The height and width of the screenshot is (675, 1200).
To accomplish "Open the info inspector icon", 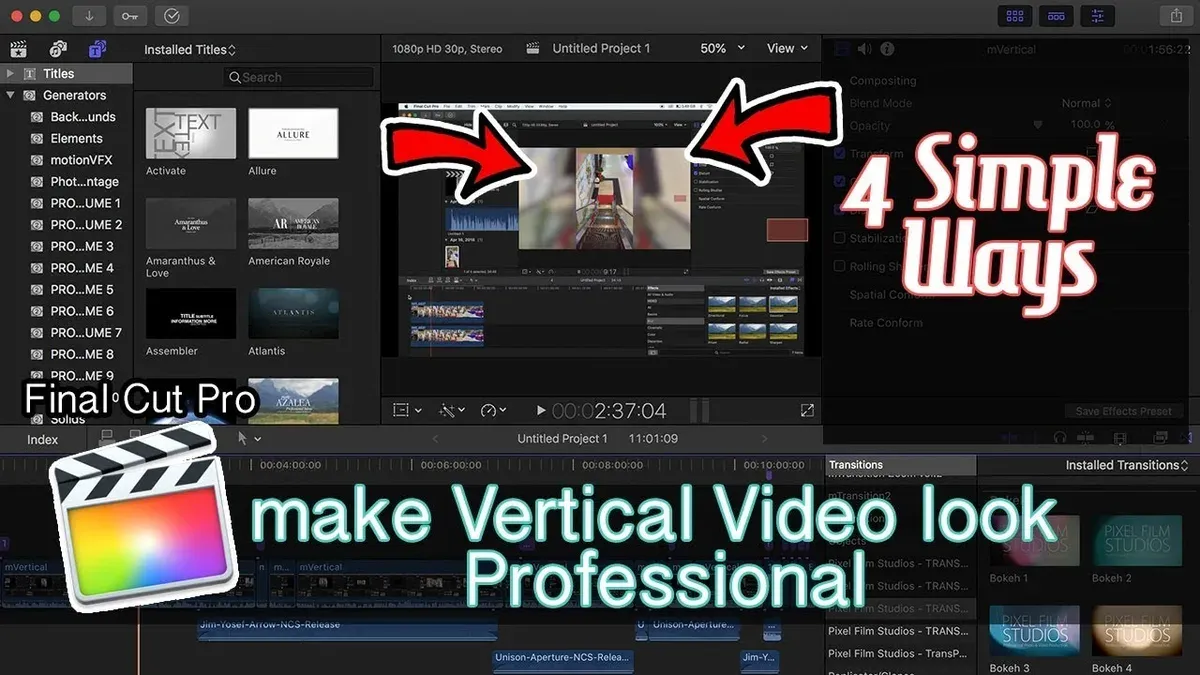I will (x=887, y=48).
